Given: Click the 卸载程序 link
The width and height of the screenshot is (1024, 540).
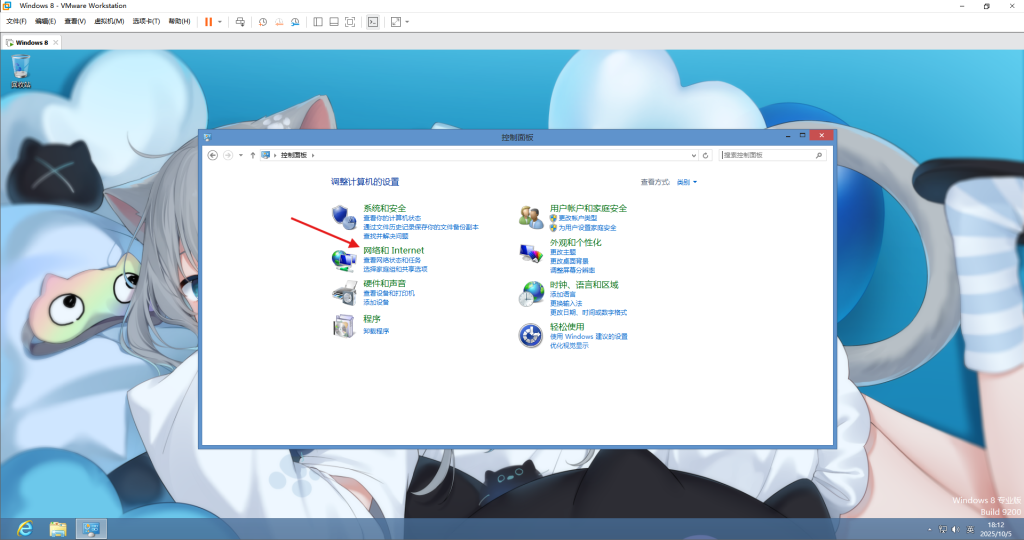Looking at the screenshot, I should (376, 330).
